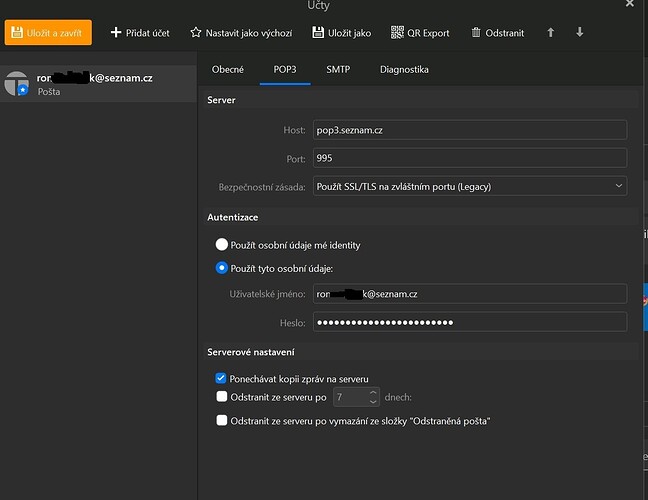Image resolution: width=648 pixels, height=500 pixels.
Task: Click the Uživatelské jméno input field
Action: pyautogui.click(x=470, y=294)
